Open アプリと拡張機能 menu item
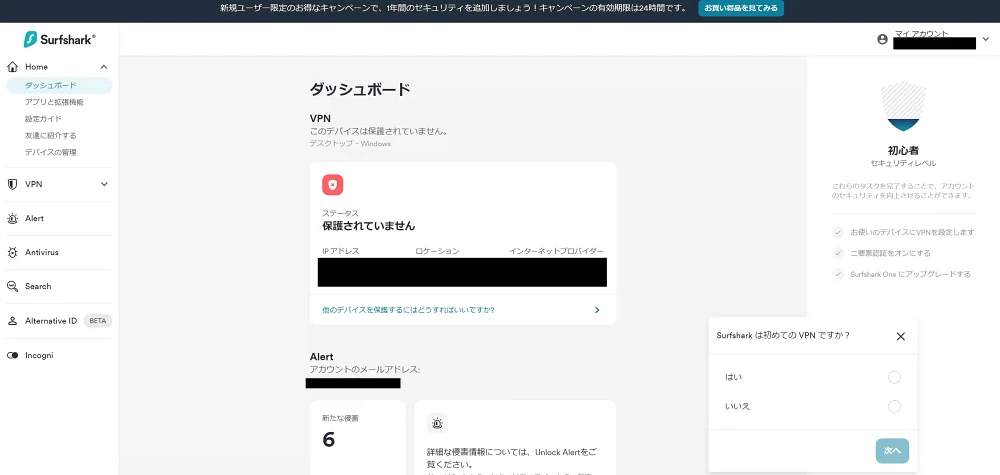 pos(54,102)
